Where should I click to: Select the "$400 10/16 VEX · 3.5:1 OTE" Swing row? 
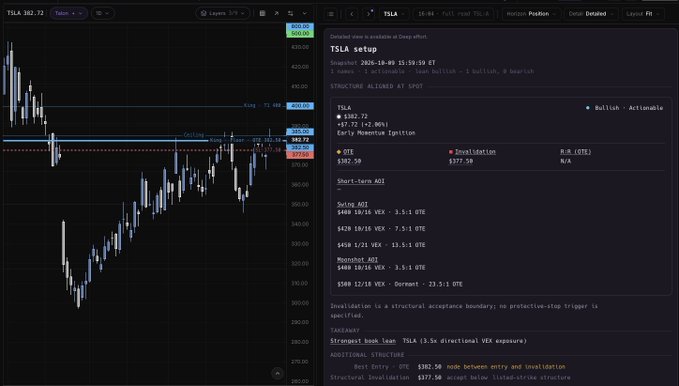pos(381,212)
